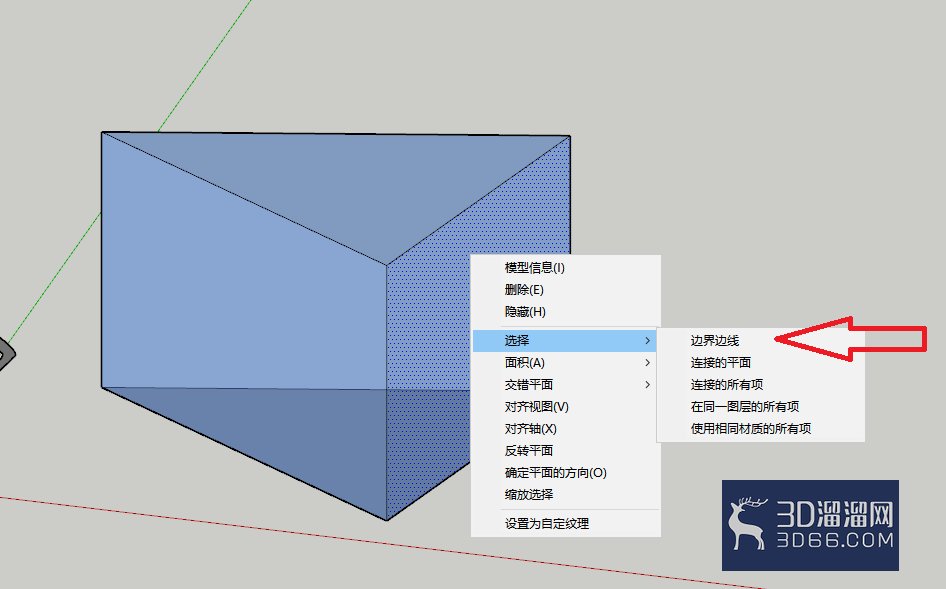Expand the 面积(A) submenu arrow

coord(647,363)
